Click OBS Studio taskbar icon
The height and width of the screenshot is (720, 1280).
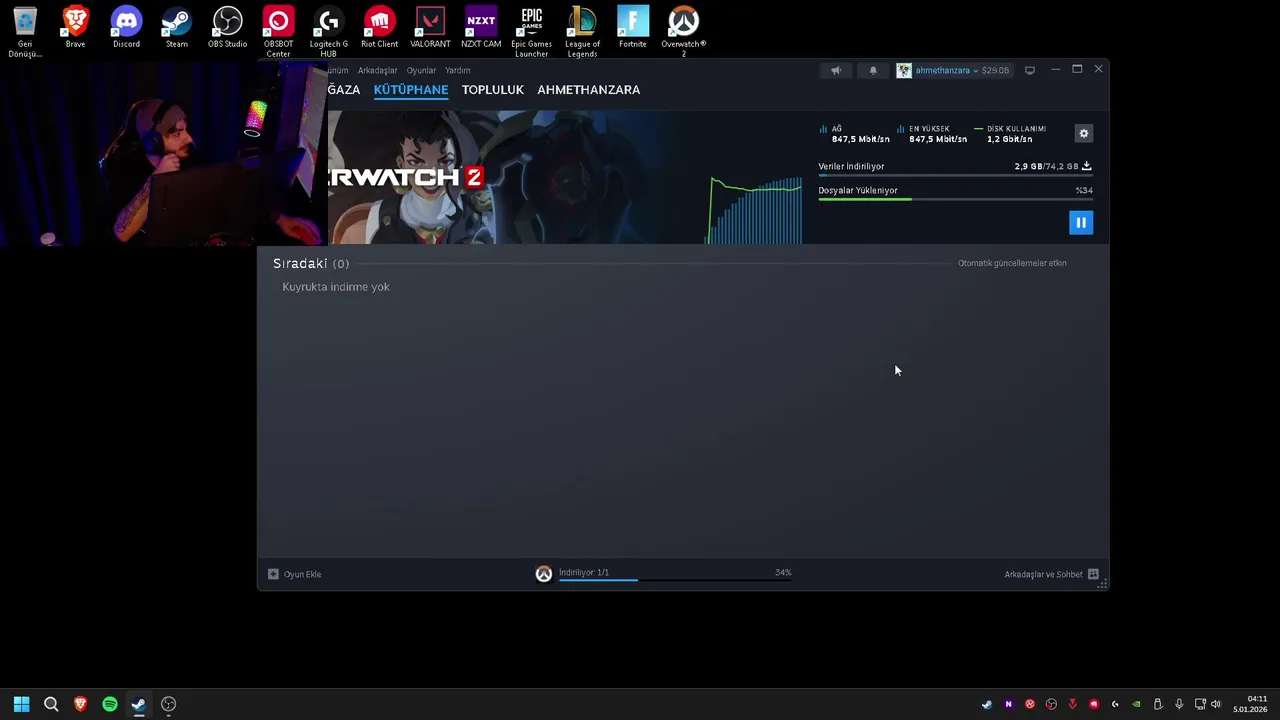click(x=169, y=704)
